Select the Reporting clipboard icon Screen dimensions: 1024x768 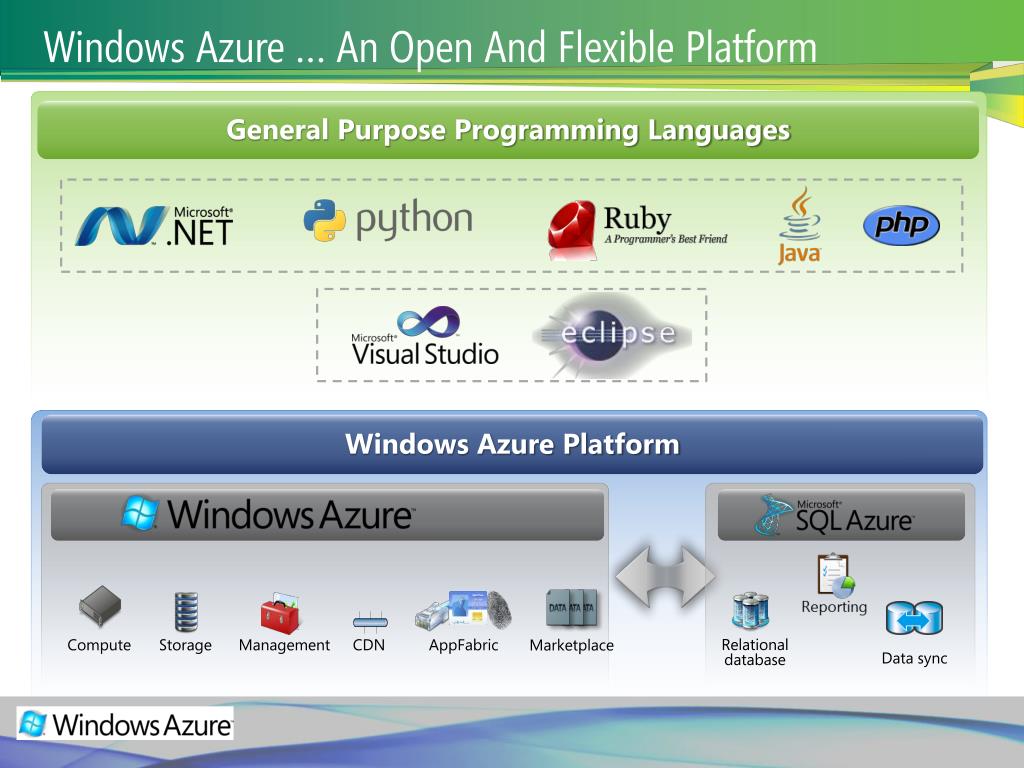click(x=835, y=575)
